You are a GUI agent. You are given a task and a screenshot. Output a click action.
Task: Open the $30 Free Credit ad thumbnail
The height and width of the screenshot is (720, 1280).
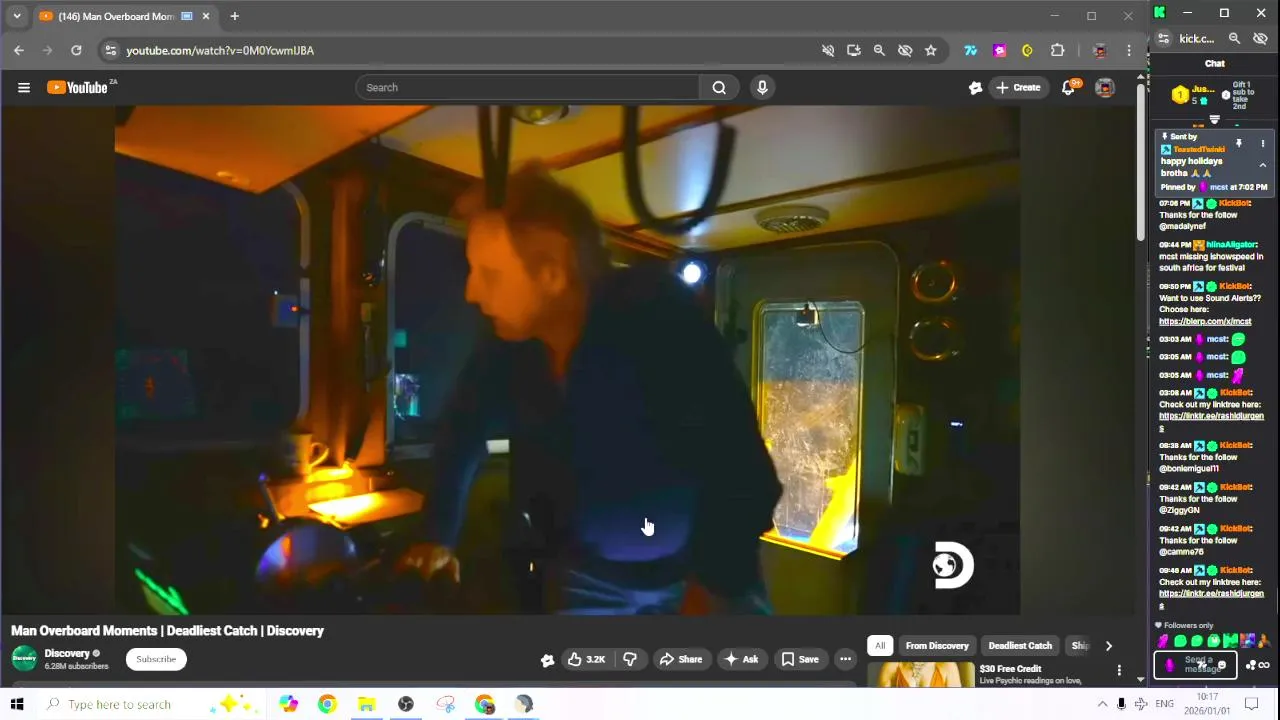921,676
